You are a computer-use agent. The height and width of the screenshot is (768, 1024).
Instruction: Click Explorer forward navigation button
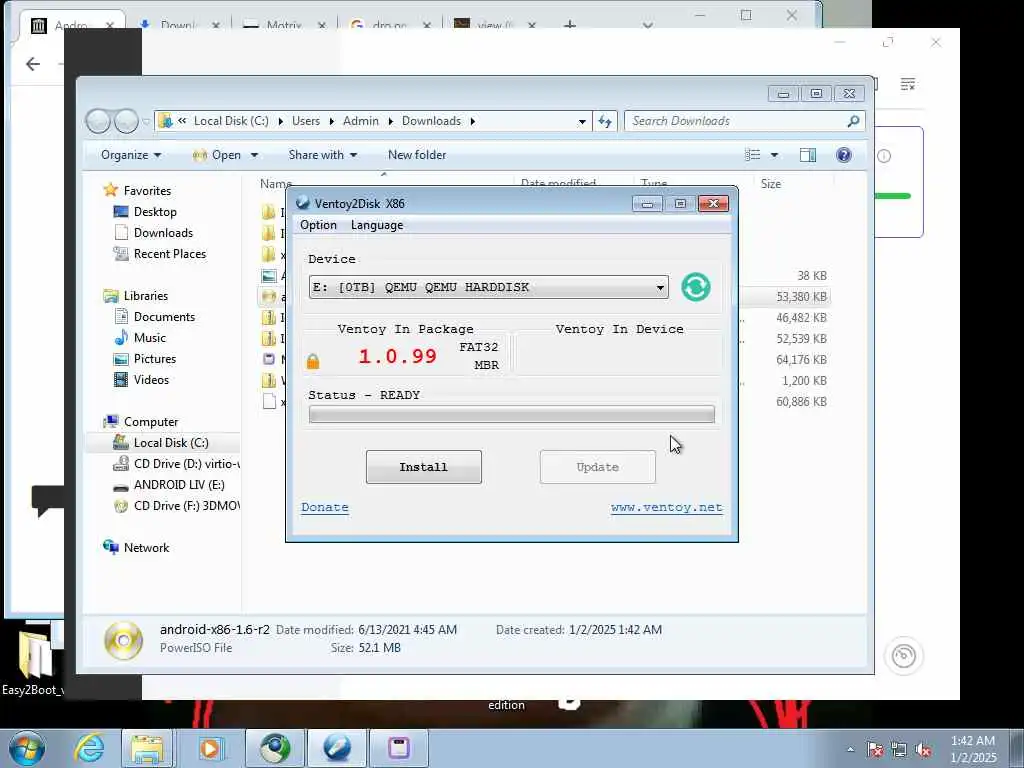(126, 121)
